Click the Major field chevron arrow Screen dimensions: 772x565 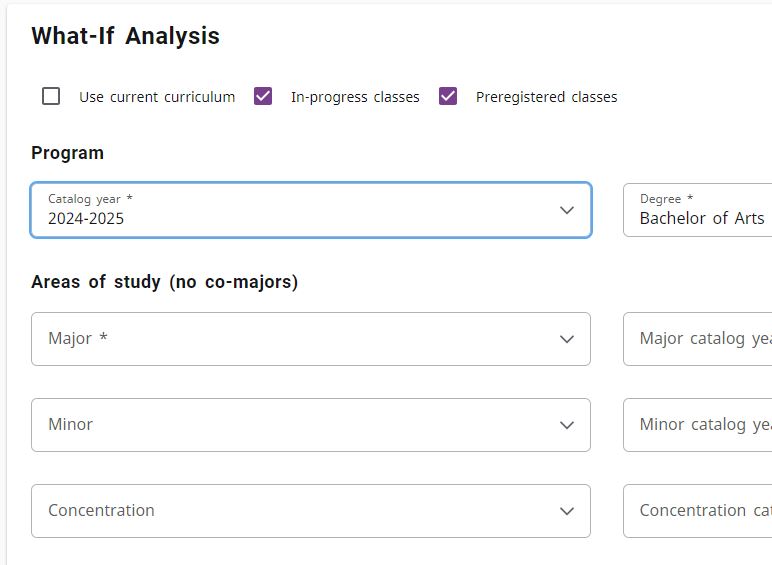coord(567,339)
